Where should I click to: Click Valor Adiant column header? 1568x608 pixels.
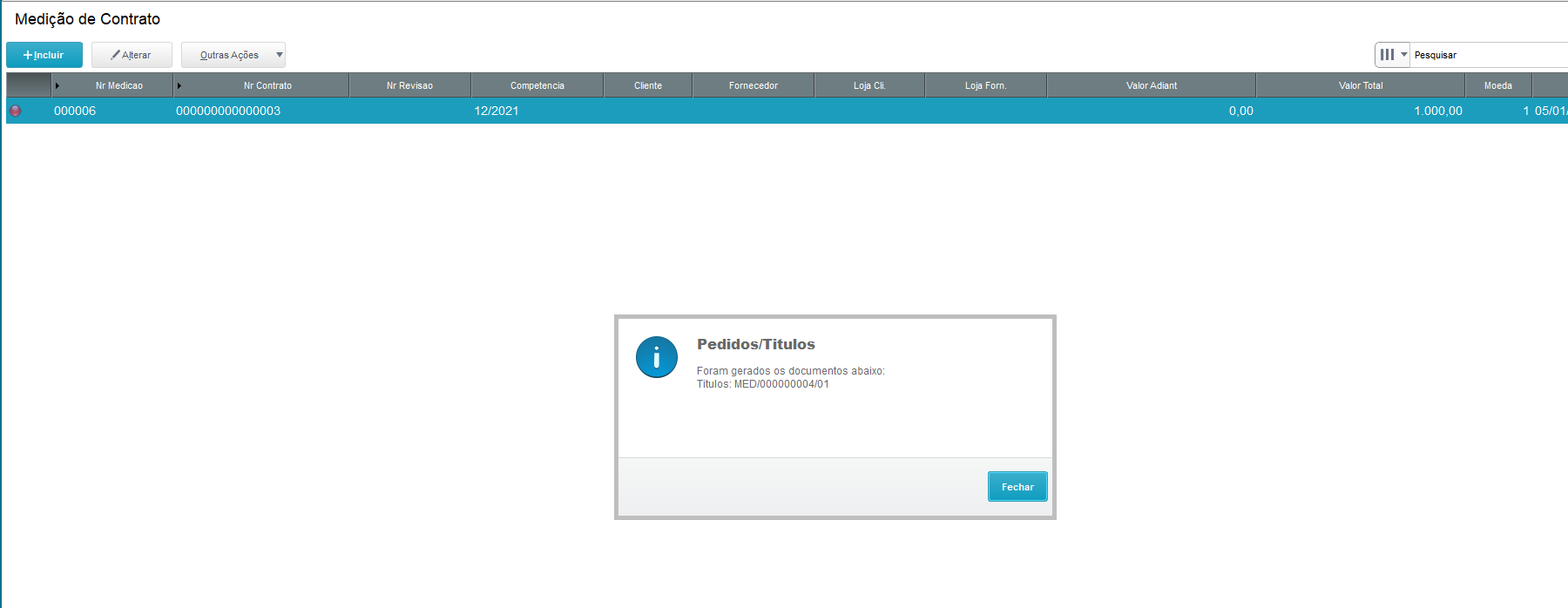1152,85
